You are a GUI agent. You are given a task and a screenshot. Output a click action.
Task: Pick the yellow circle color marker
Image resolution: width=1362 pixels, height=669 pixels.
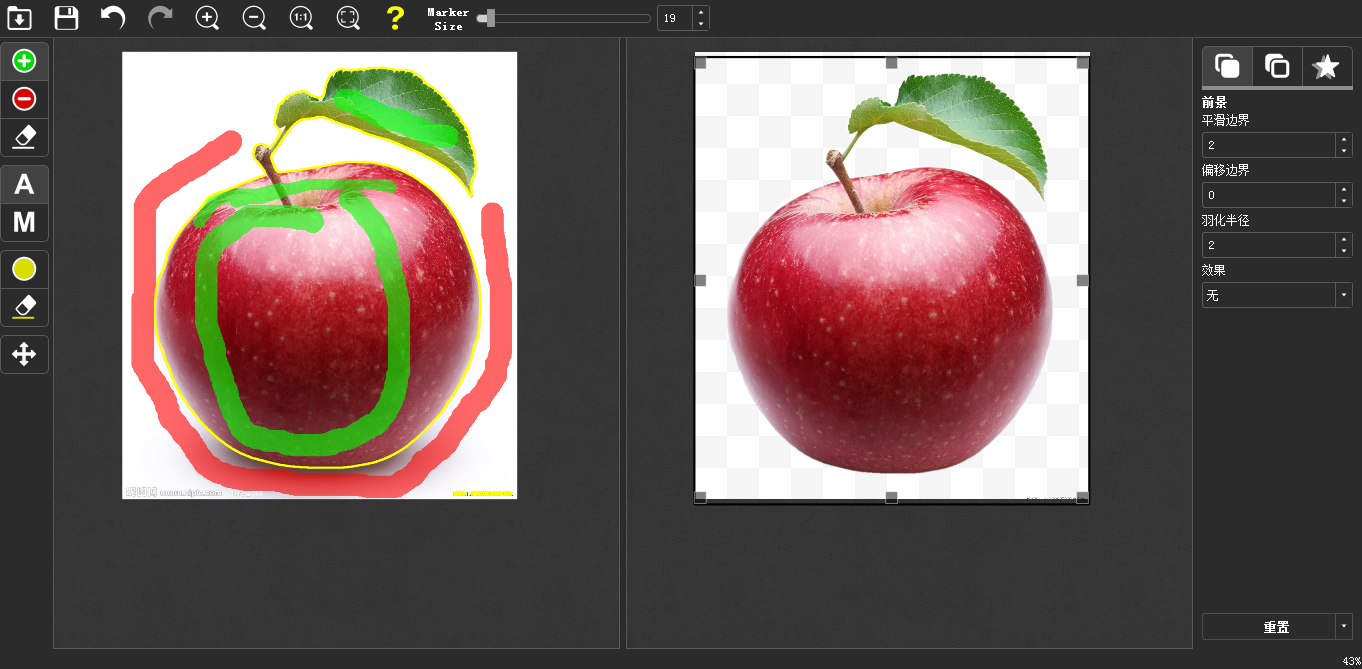point(24,269)
